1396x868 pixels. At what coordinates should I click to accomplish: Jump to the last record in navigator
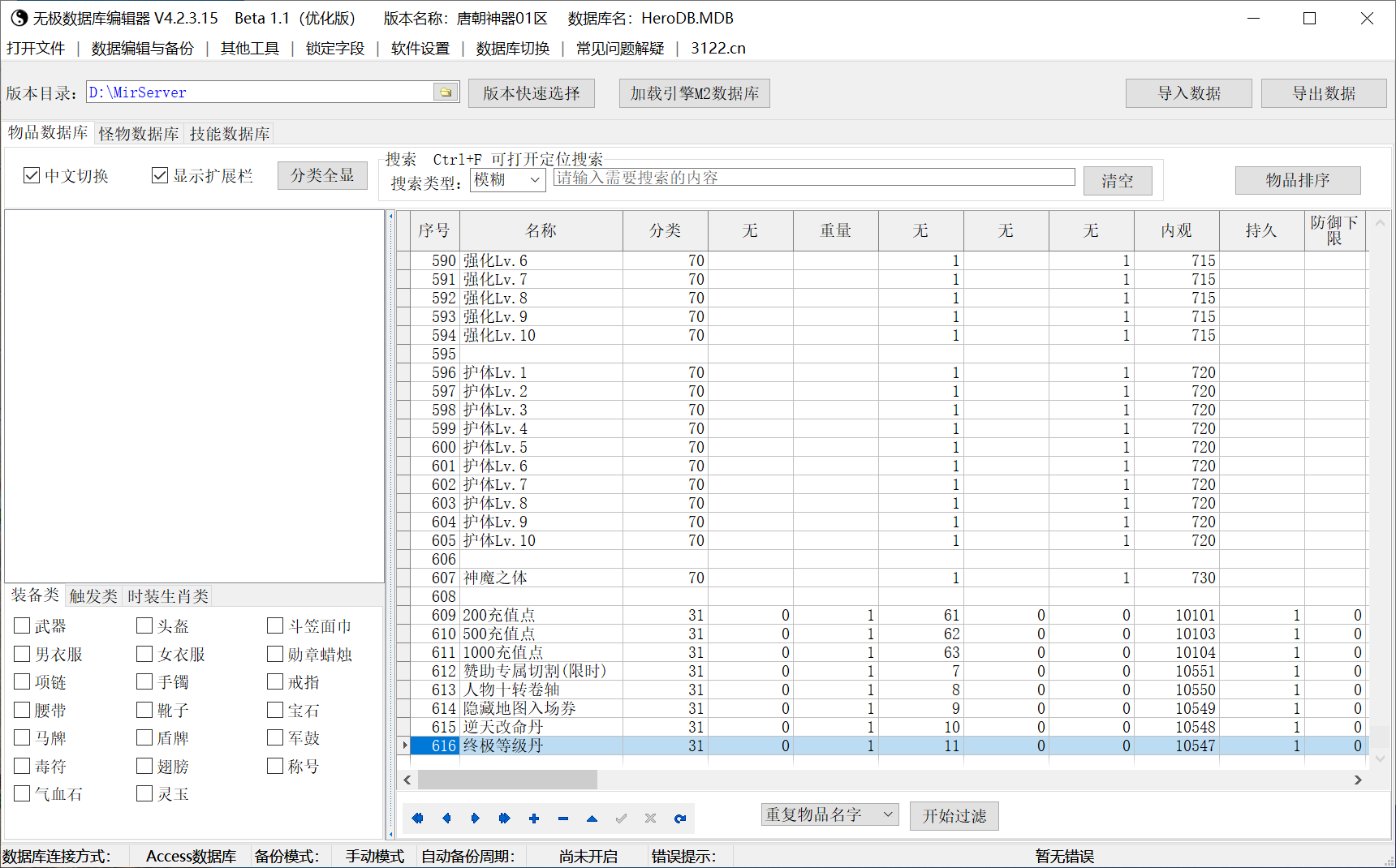pos(505,819)
